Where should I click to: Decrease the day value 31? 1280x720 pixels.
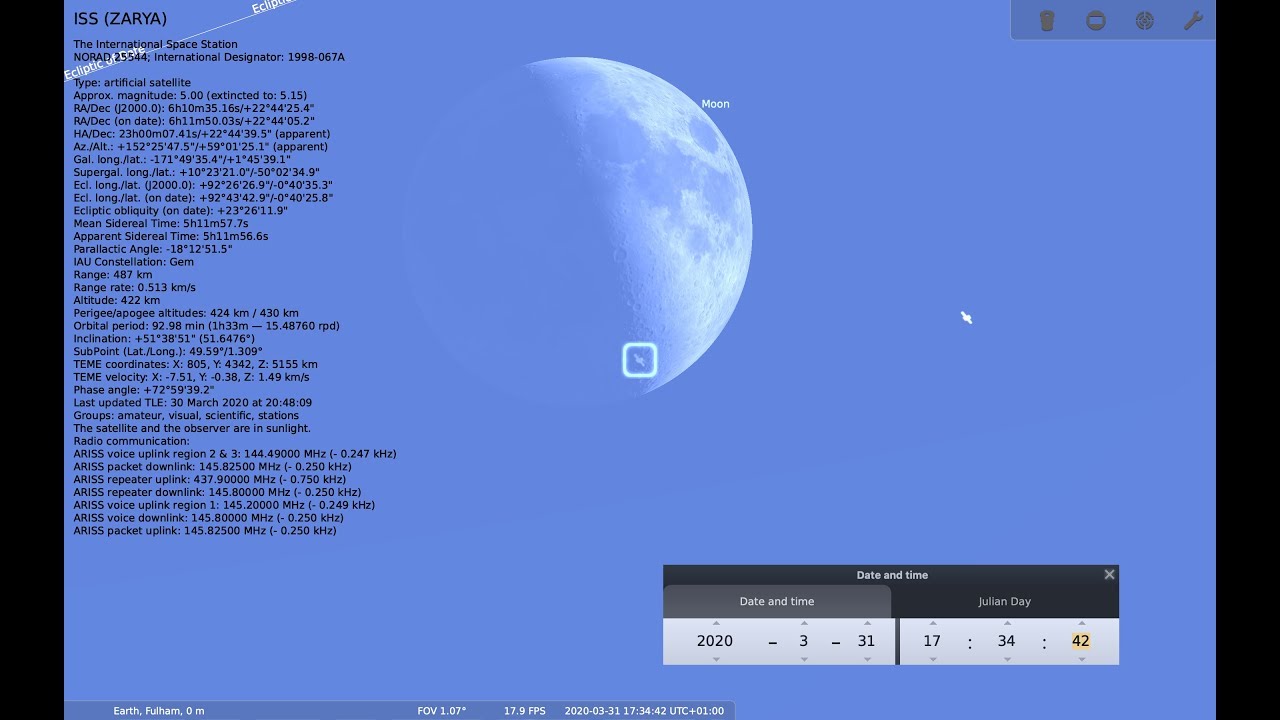click(867, 659)
